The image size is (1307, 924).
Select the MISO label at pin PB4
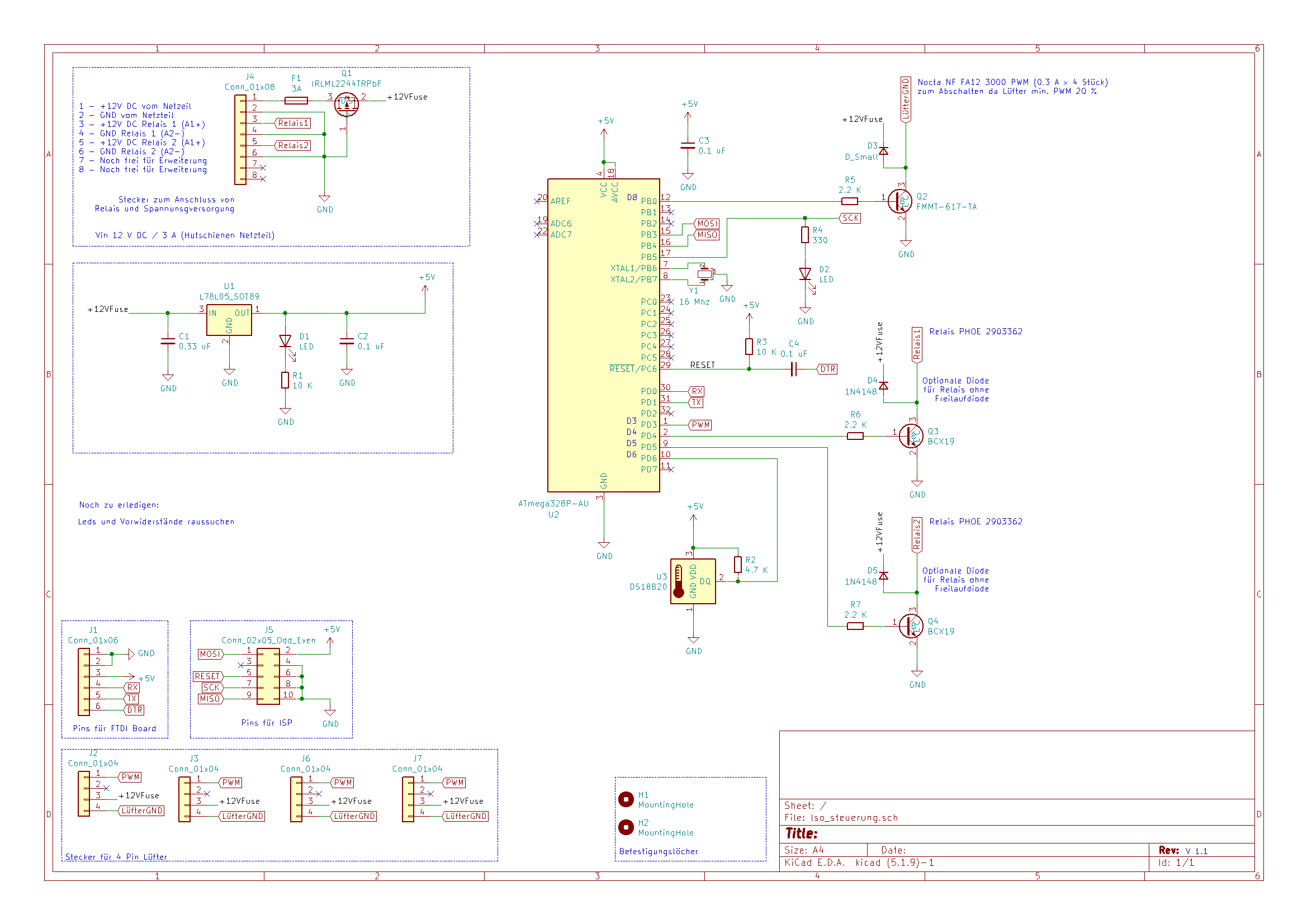tap(707, 235)
